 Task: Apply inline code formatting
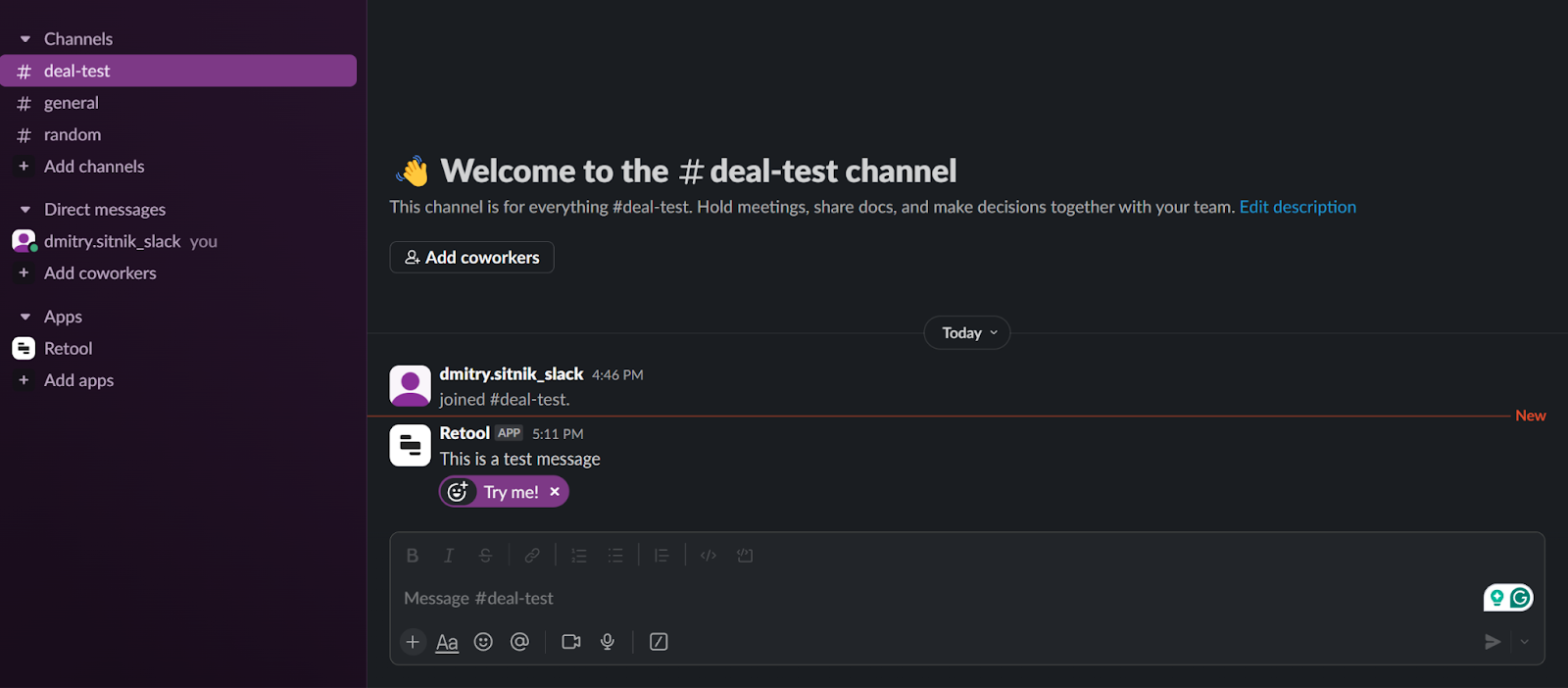coord(709,556)
